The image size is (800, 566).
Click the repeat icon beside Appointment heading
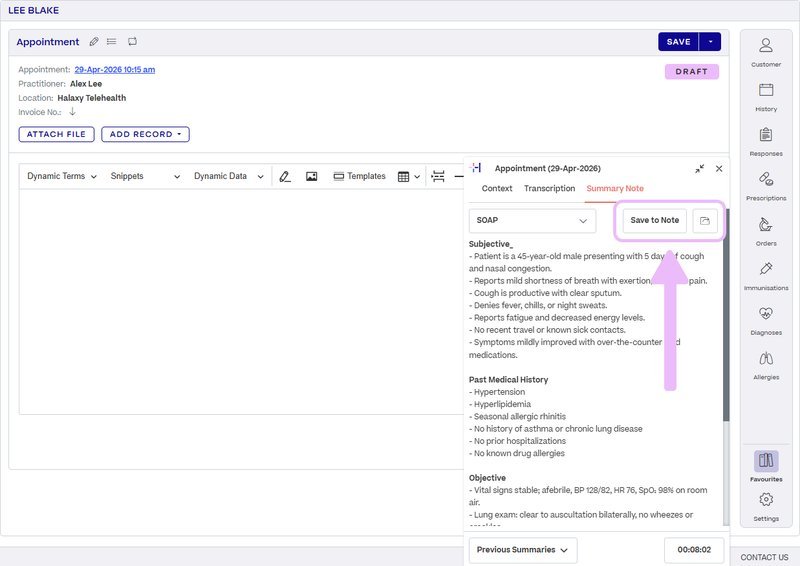tap(132, 41)
